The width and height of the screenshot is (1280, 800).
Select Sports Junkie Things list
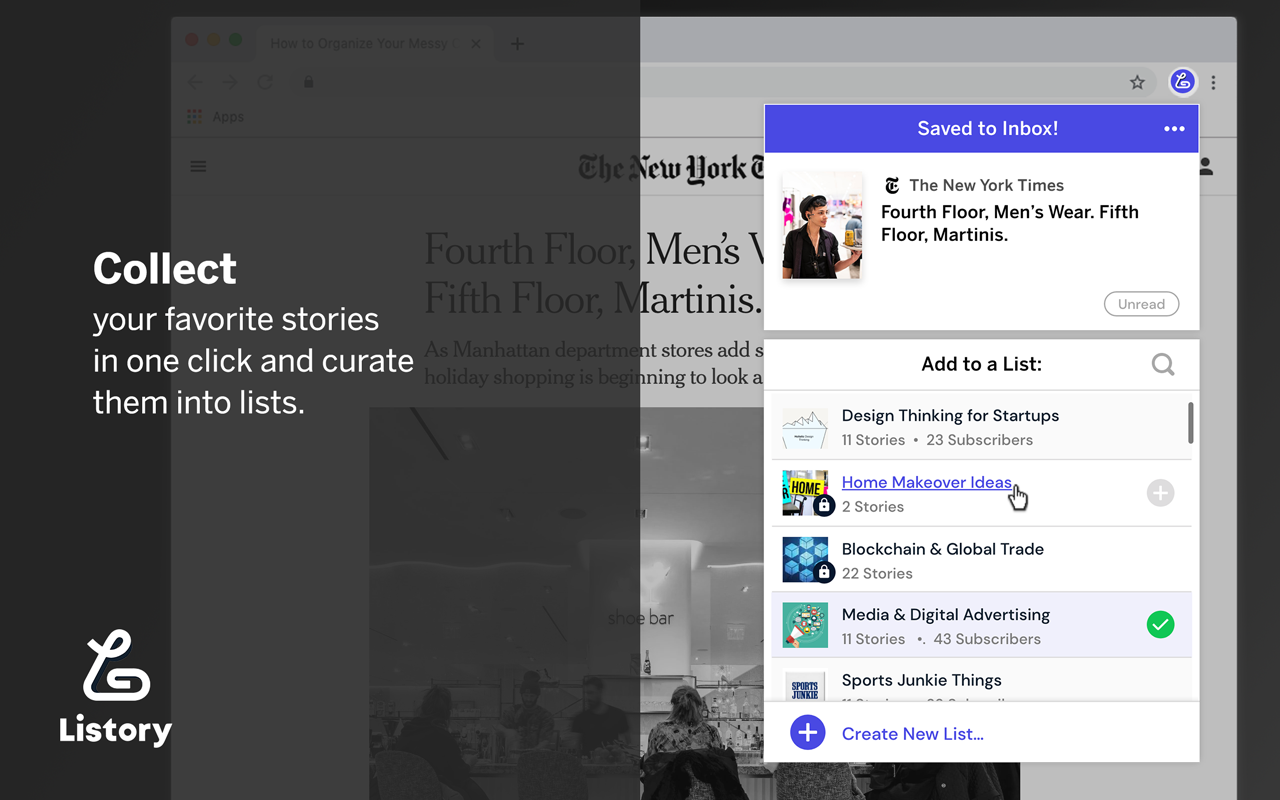982,680
